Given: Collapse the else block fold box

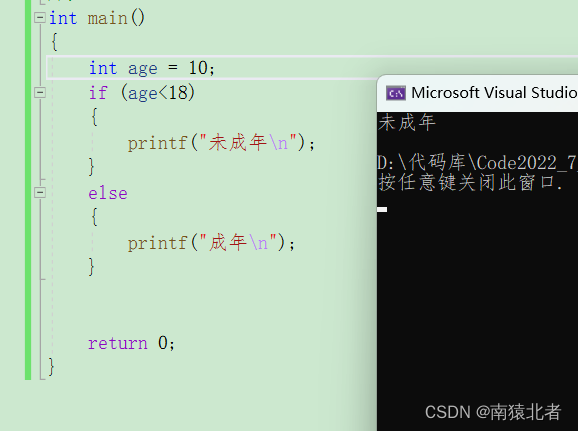Looking at the screenshot, I should [x=39, y=192].
